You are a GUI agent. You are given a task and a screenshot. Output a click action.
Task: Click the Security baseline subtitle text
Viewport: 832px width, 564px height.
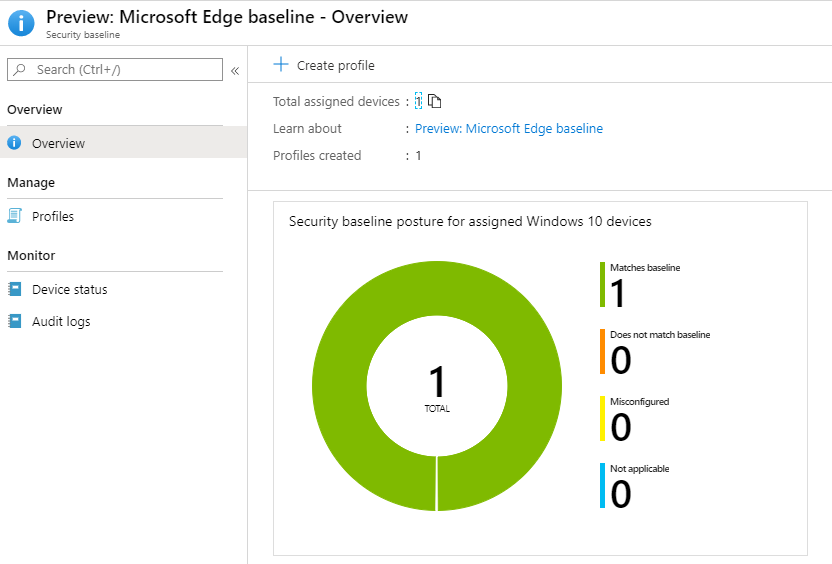83,34
